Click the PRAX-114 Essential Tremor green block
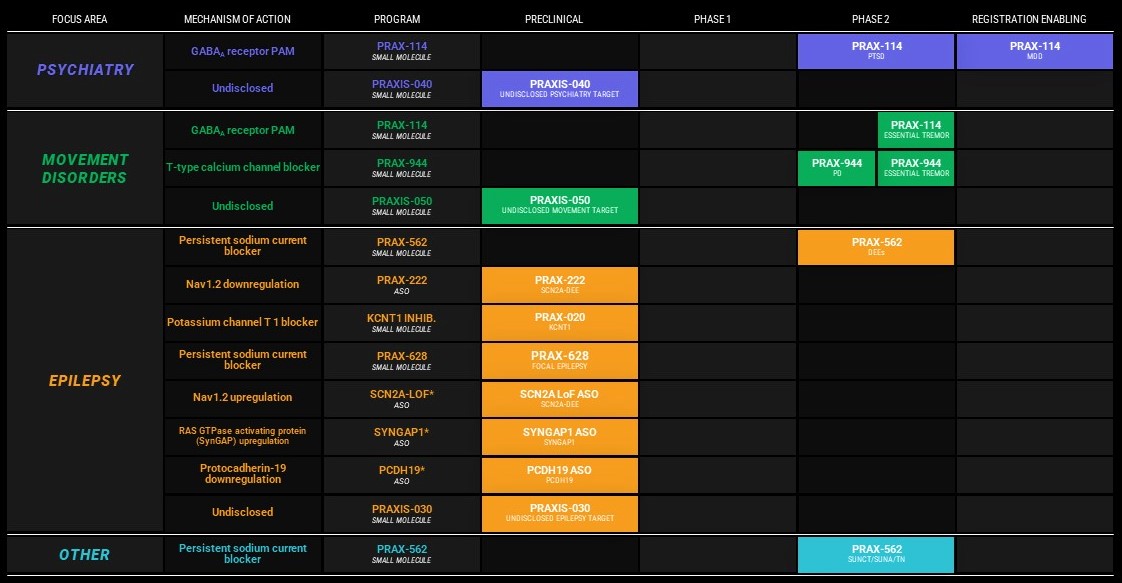1122x583 pixels. coord(916,130)
